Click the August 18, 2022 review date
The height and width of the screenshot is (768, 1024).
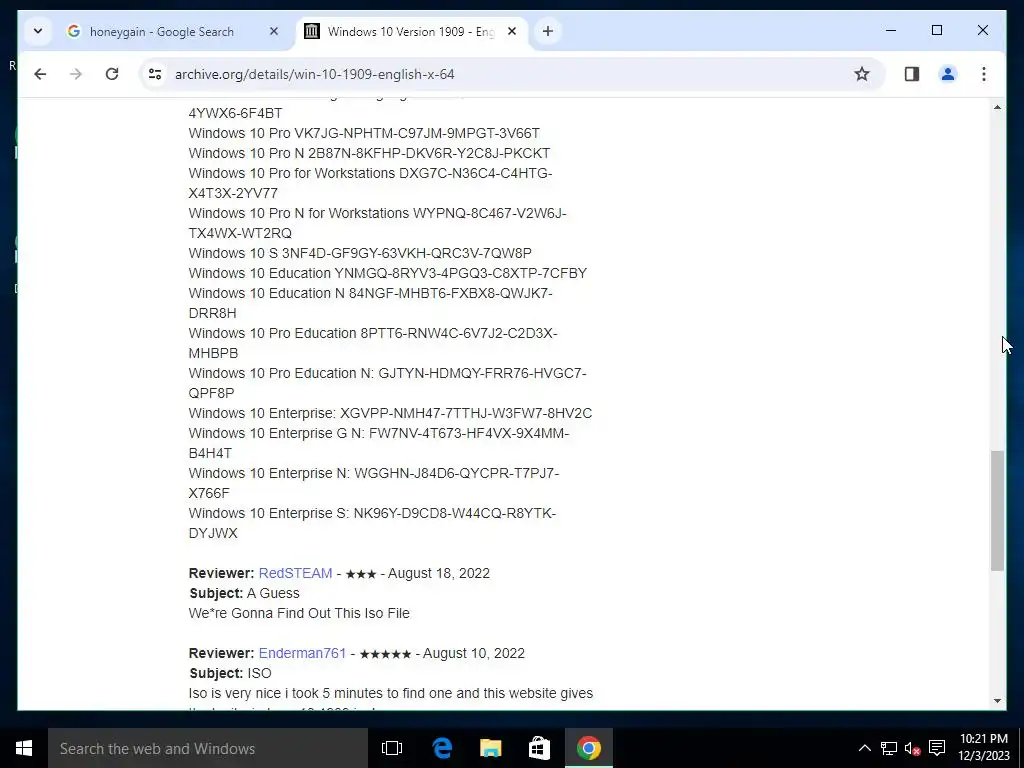(x=439, y=573)
